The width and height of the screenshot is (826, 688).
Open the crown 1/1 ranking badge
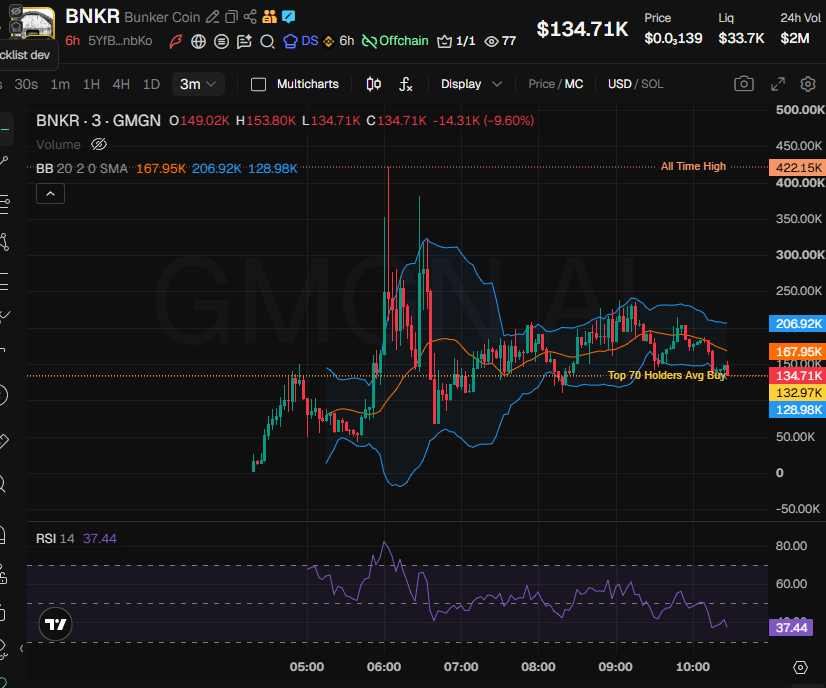coord(456,41)
